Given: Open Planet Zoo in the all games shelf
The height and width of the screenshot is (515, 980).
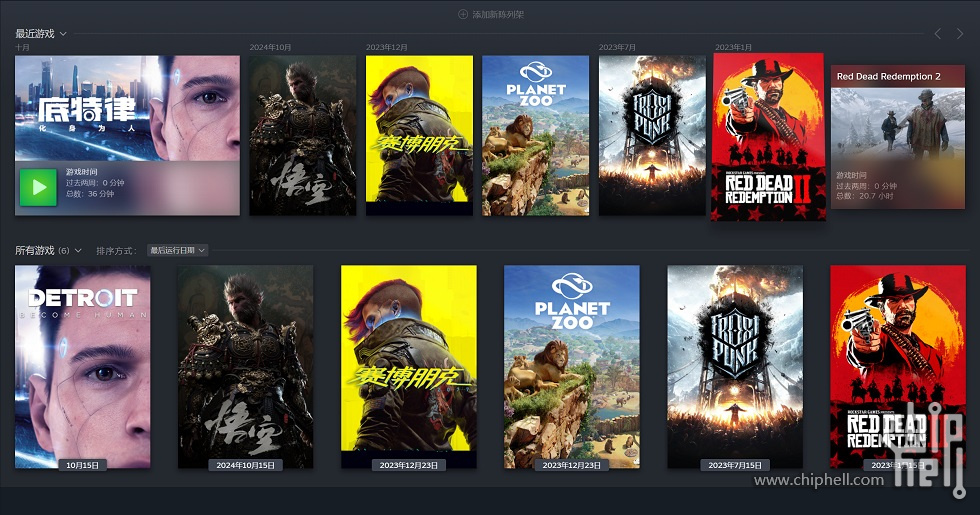Looking at the screenshot, I should tap(572, 367).
